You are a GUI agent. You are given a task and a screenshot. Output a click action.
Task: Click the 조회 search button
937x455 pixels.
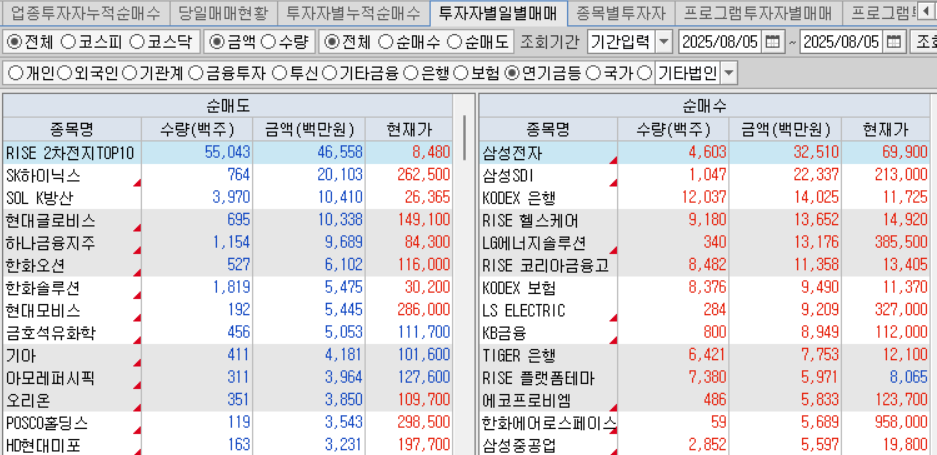[924, 42]
